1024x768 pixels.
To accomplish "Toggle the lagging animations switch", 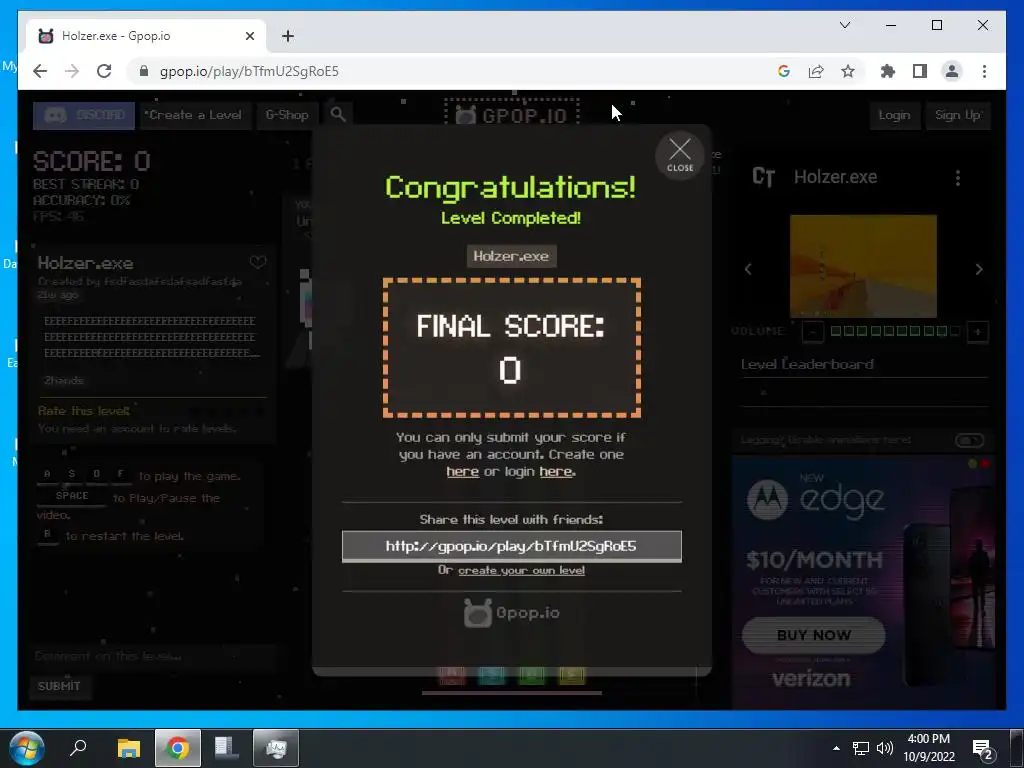I will (969, 440).
